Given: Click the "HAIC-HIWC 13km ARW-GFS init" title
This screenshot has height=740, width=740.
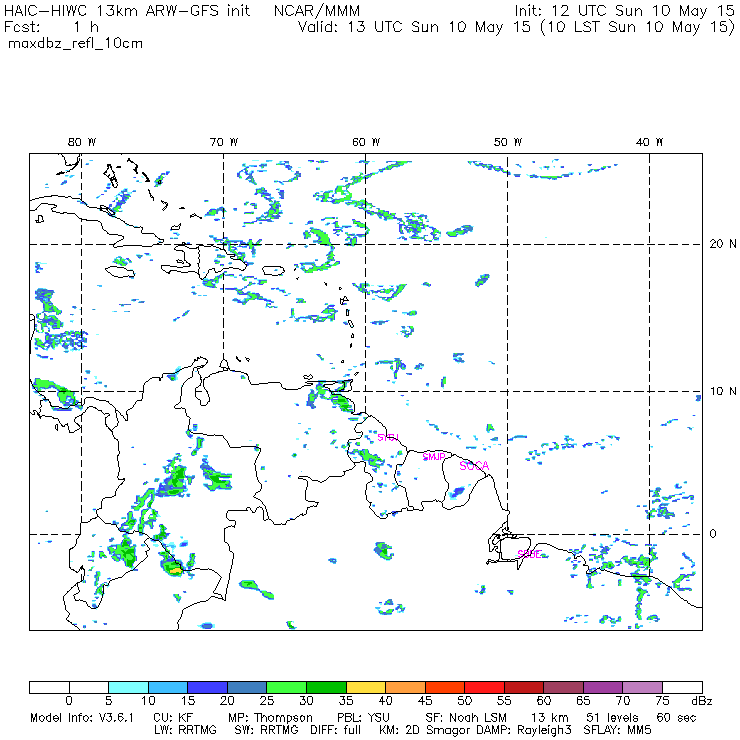Looking at the screenshot, I should pos(126,10).
